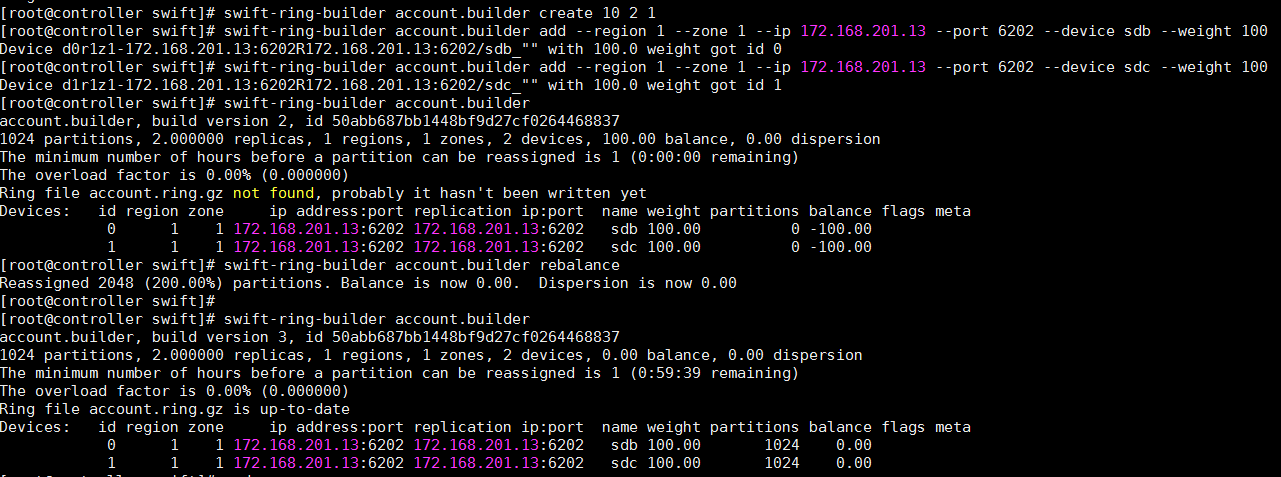Select the '-100.00' balance in the sdc row
The height and width of the screenshot is (477, 1281).
[841, 247]
